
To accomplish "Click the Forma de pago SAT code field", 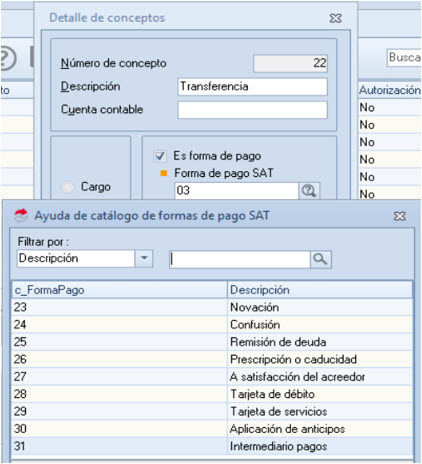I will pos(236,191).
